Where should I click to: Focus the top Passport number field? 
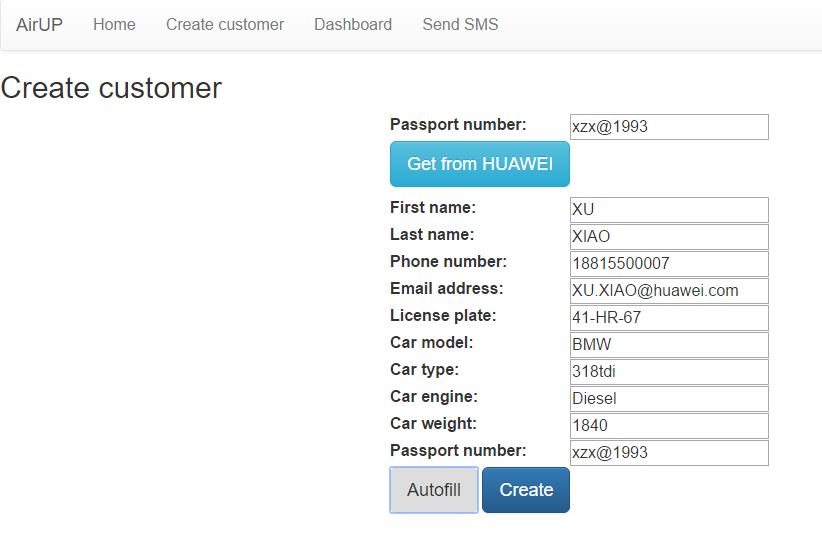(x=669, y=127)
